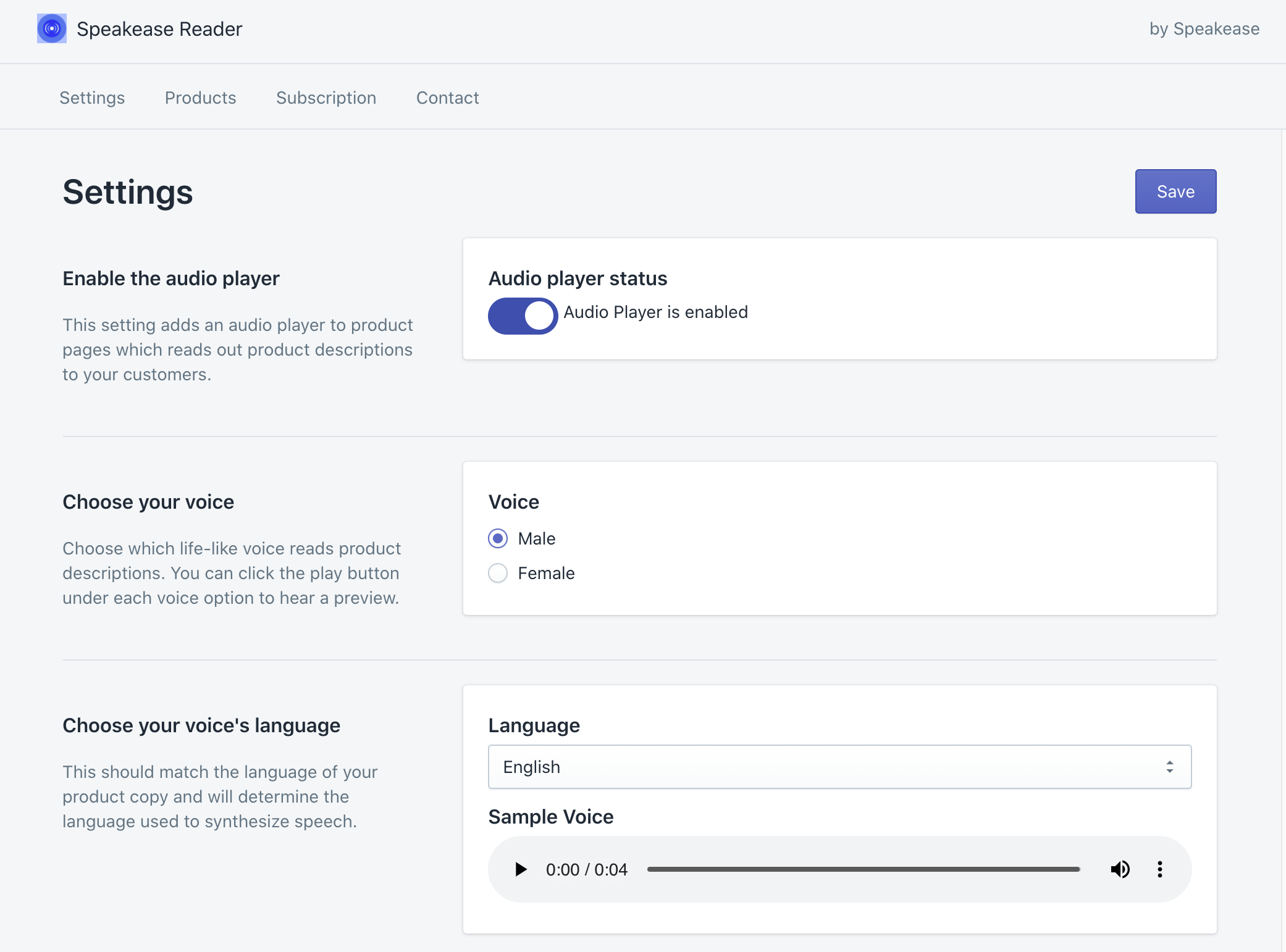Open the Contact tab
The image size is (1286, 952).
447,98
